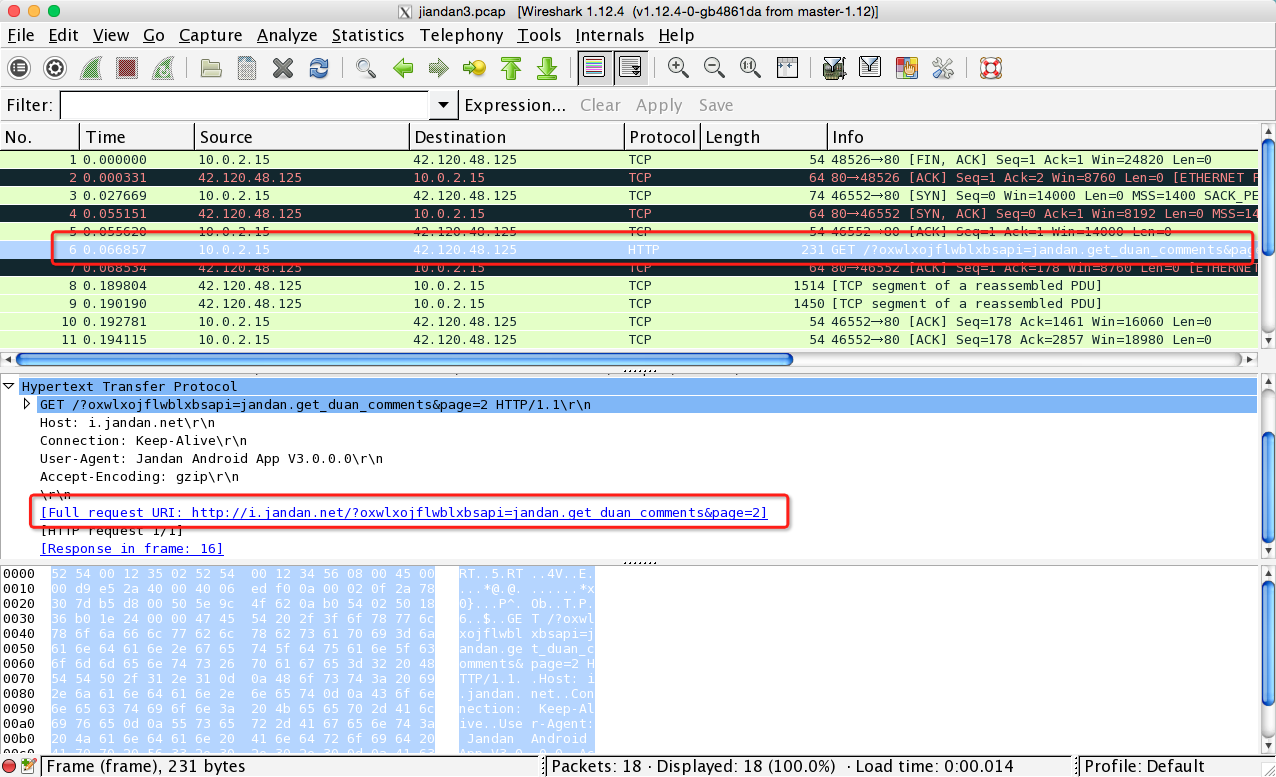Follow the Full request URI link
This screenshot has width=1276, height=777.
coord(404,513)
